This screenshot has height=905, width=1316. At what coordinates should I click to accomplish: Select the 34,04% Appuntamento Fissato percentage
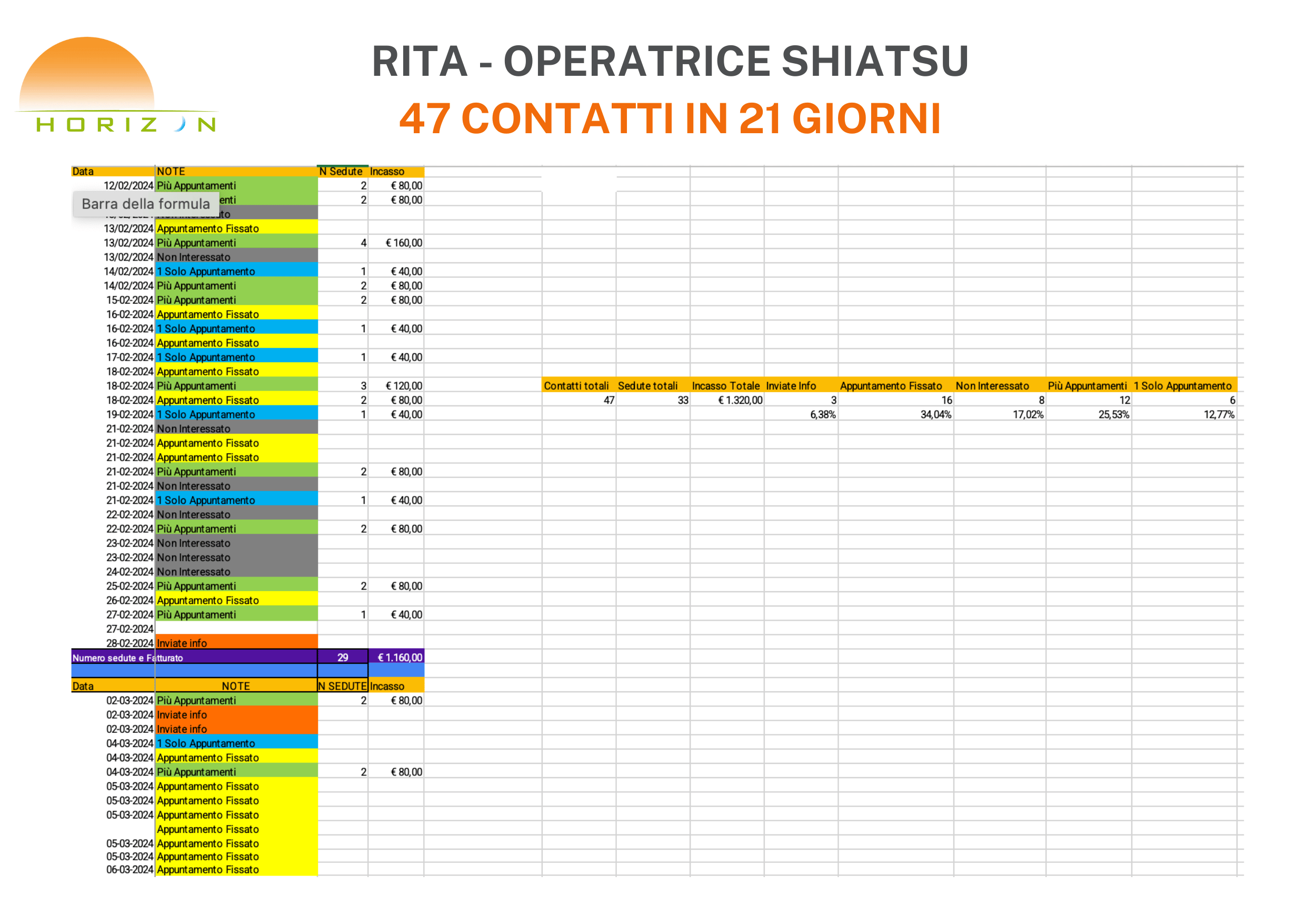click(935, 414)
